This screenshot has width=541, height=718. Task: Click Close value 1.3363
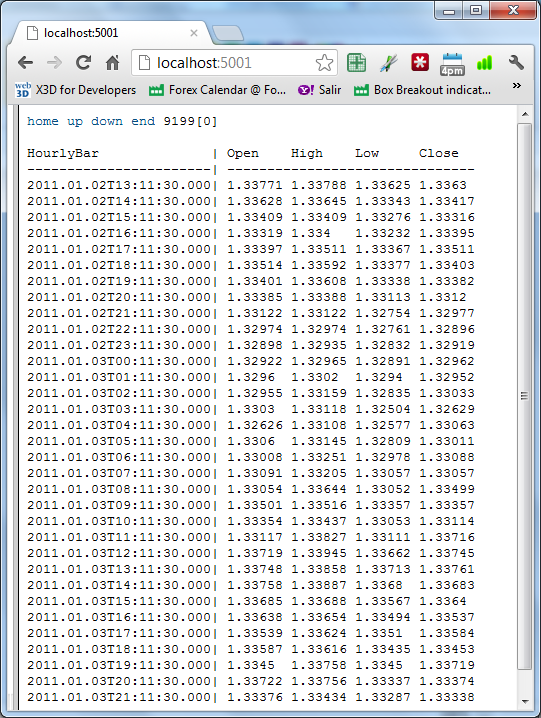click(x=443, y=185)
